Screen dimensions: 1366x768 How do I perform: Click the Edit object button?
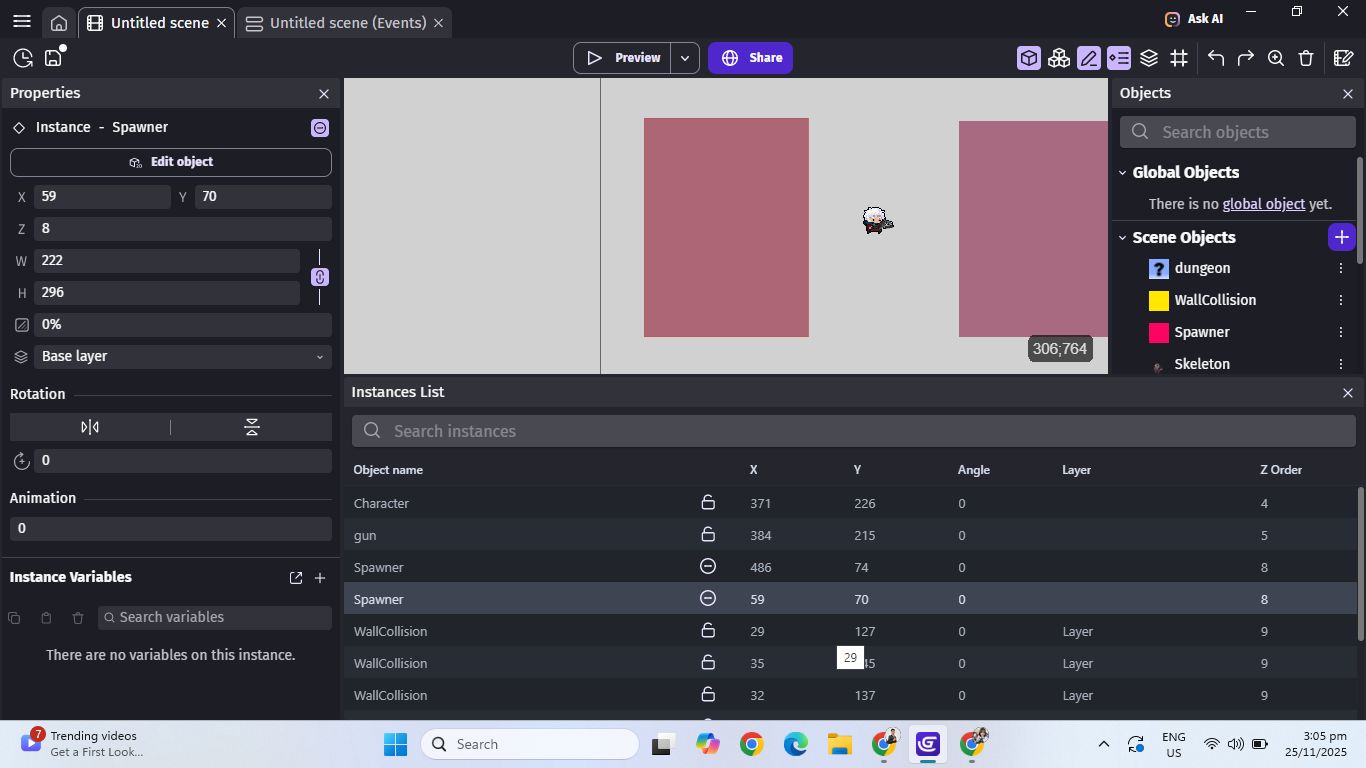pos(171,162)
